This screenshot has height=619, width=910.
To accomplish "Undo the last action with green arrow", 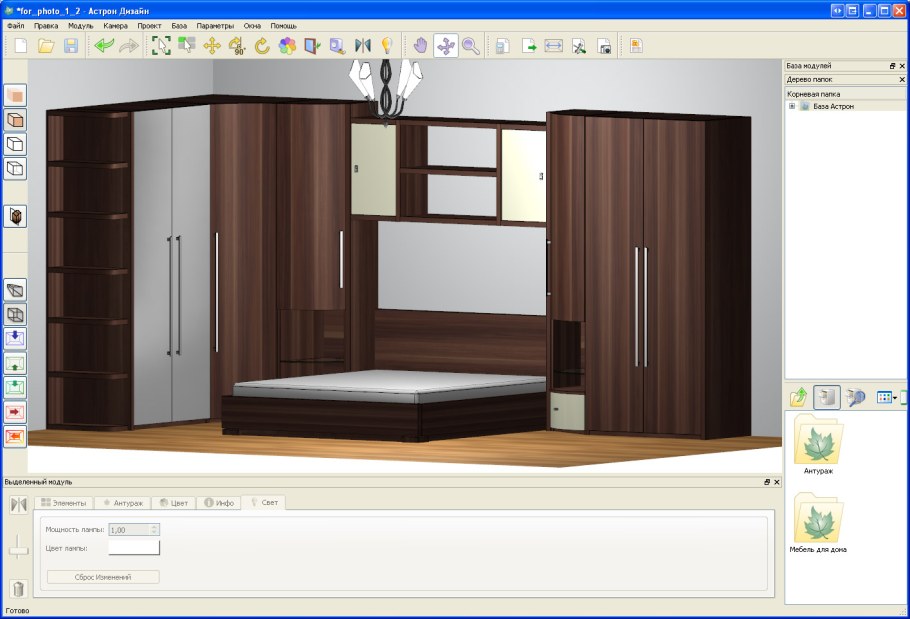I will [104, 45].
